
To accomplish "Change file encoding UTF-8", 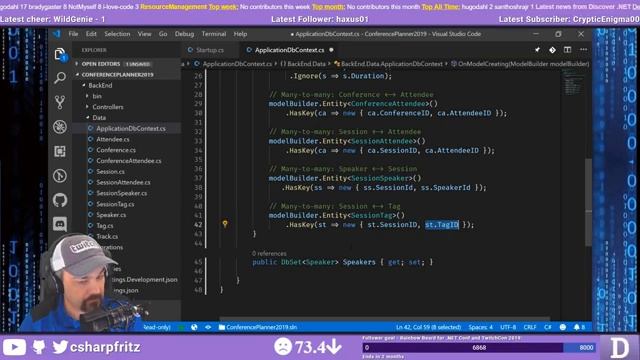I will click(508, 327).
